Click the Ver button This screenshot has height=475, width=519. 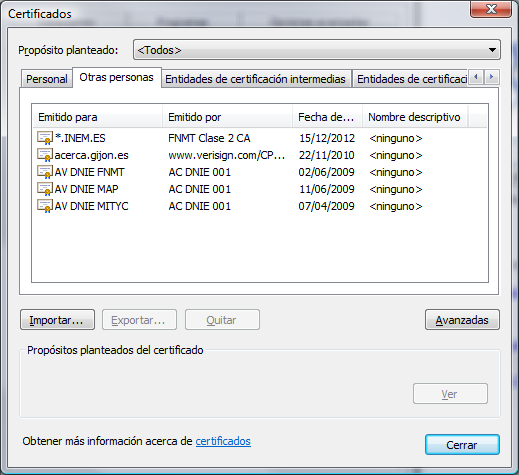tap(450, 394)
